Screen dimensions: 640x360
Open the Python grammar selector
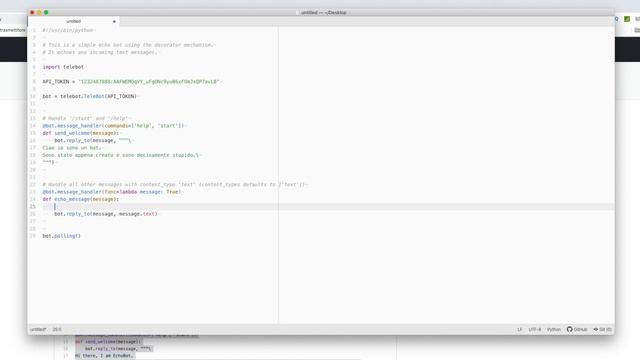(x=554, y=329)
